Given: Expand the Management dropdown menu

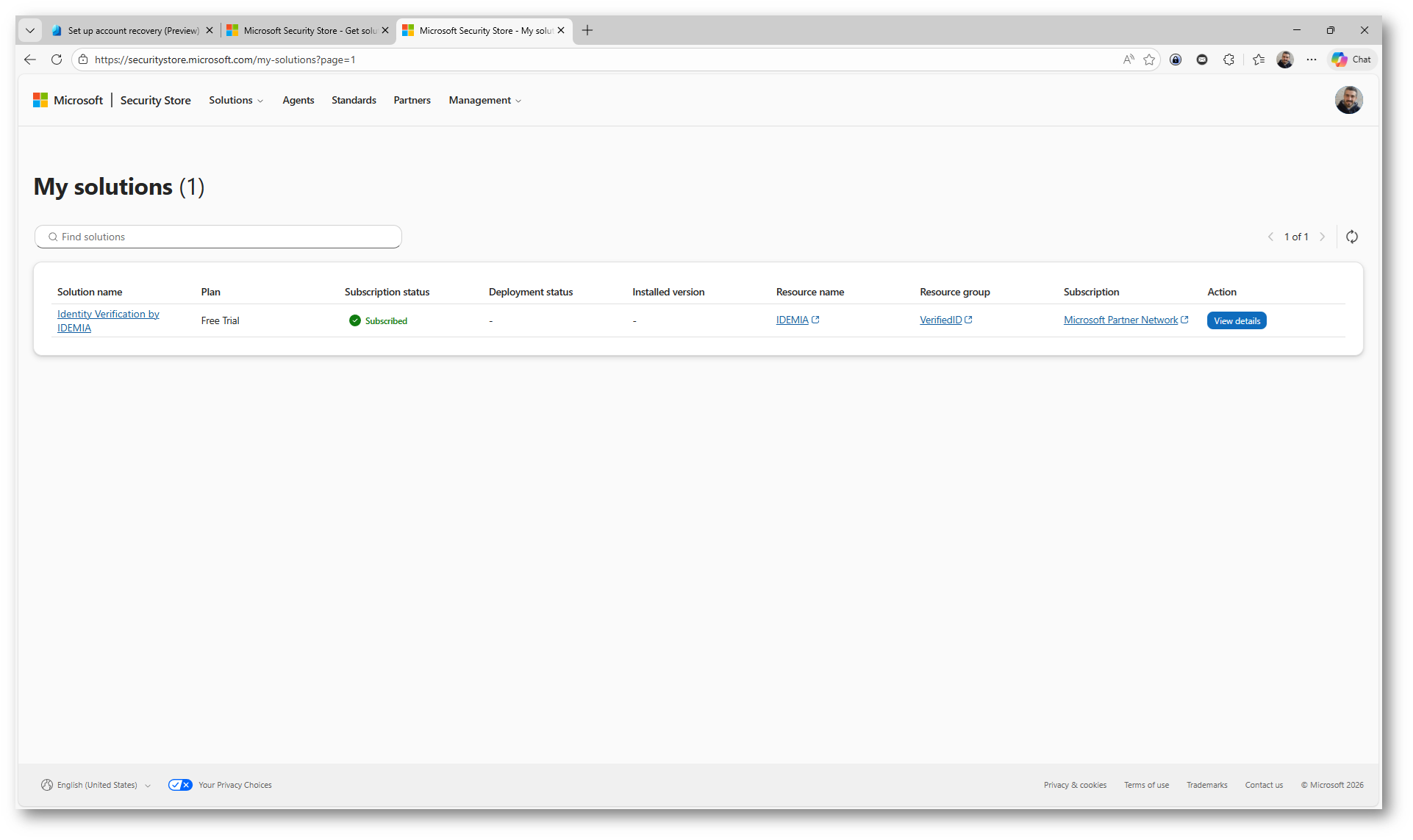Looking at the screenshot, I should pyautogui.click(x=484, y=100).
